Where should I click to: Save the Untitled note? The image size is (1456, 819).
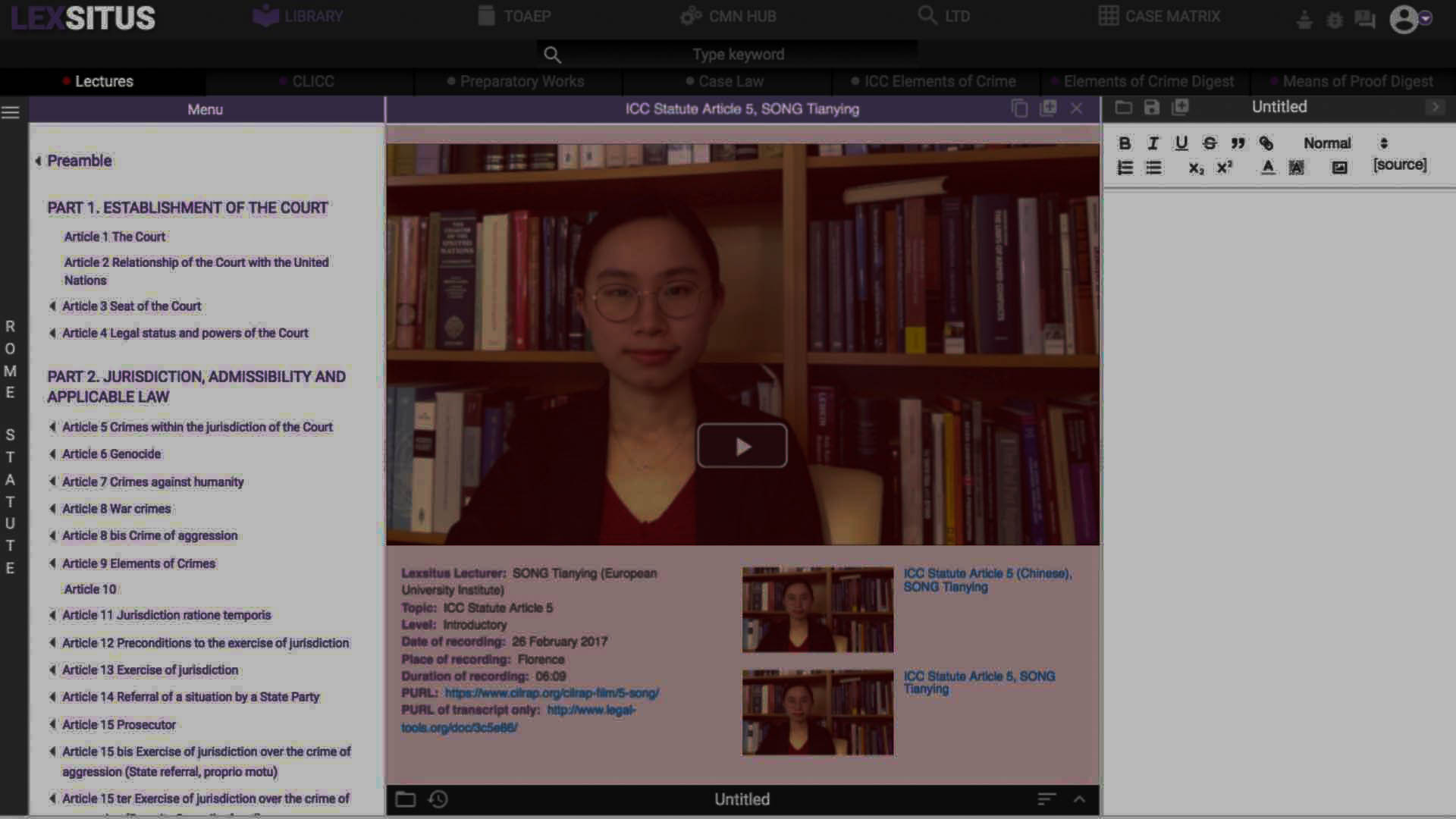point(1152,108)
